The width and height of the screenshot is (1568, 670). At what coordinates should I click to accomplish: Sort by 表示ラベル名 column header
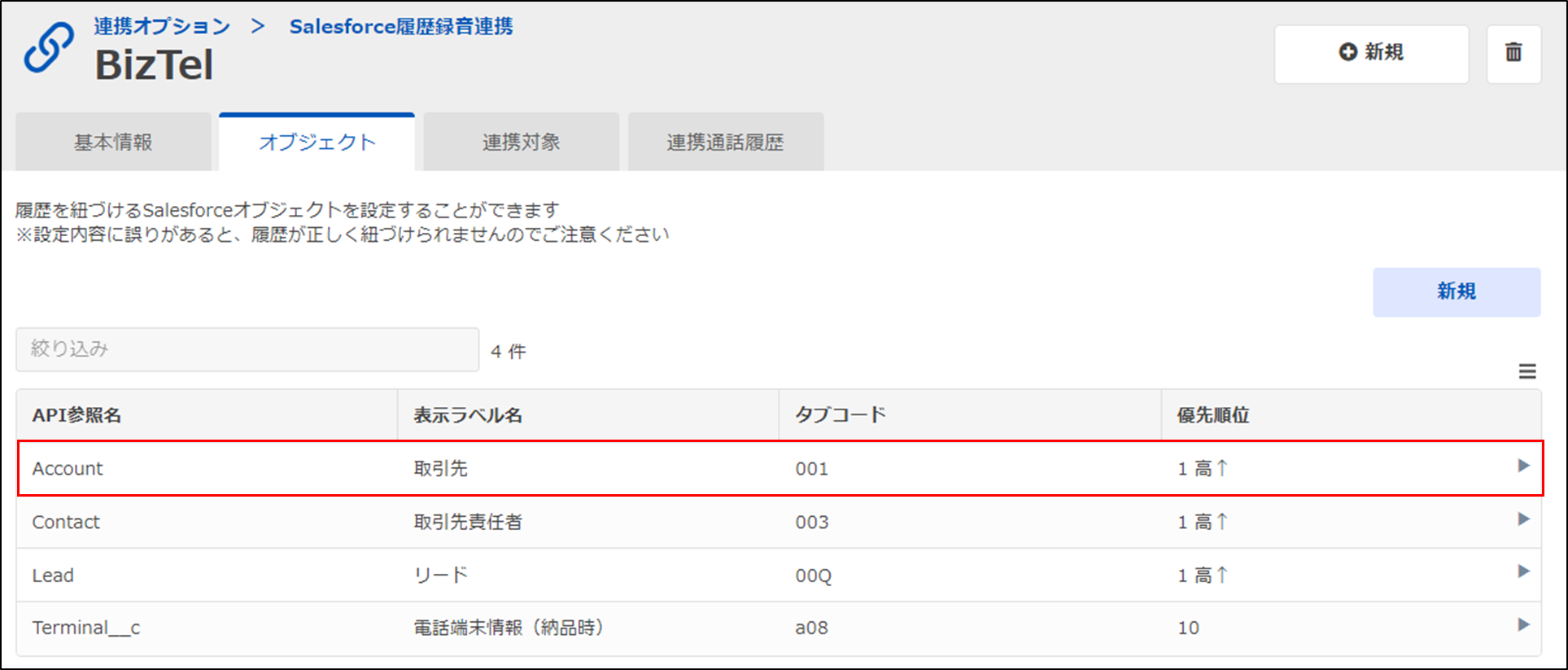pos(468,415)
